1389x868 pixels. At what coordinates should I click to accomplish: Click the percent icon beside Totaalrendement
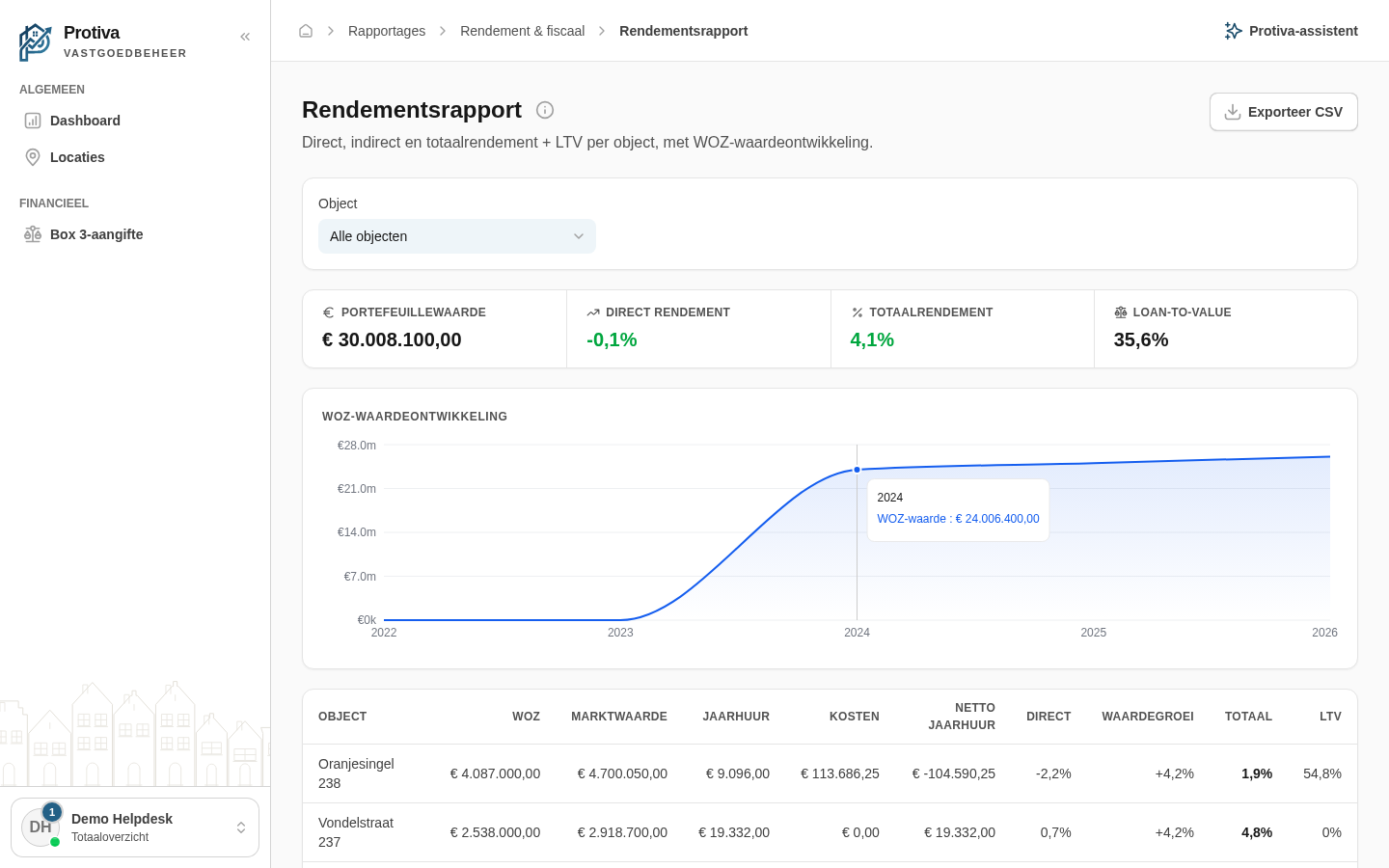(x=857, y=312)
